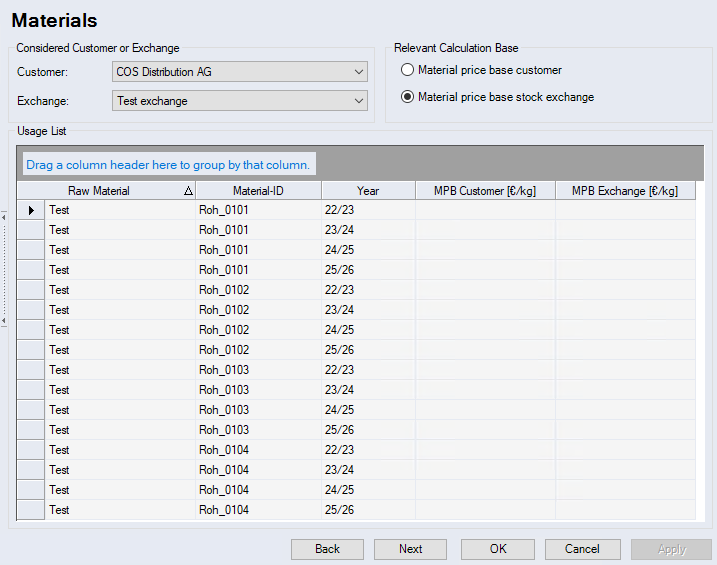
Task: Confirm with the OK button
Action: pos(498,549)
